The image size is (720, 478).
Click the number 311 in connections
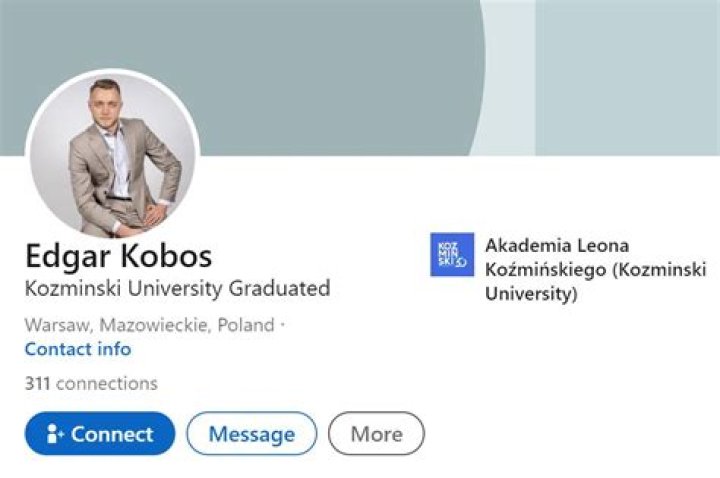(x=38, y=383)
